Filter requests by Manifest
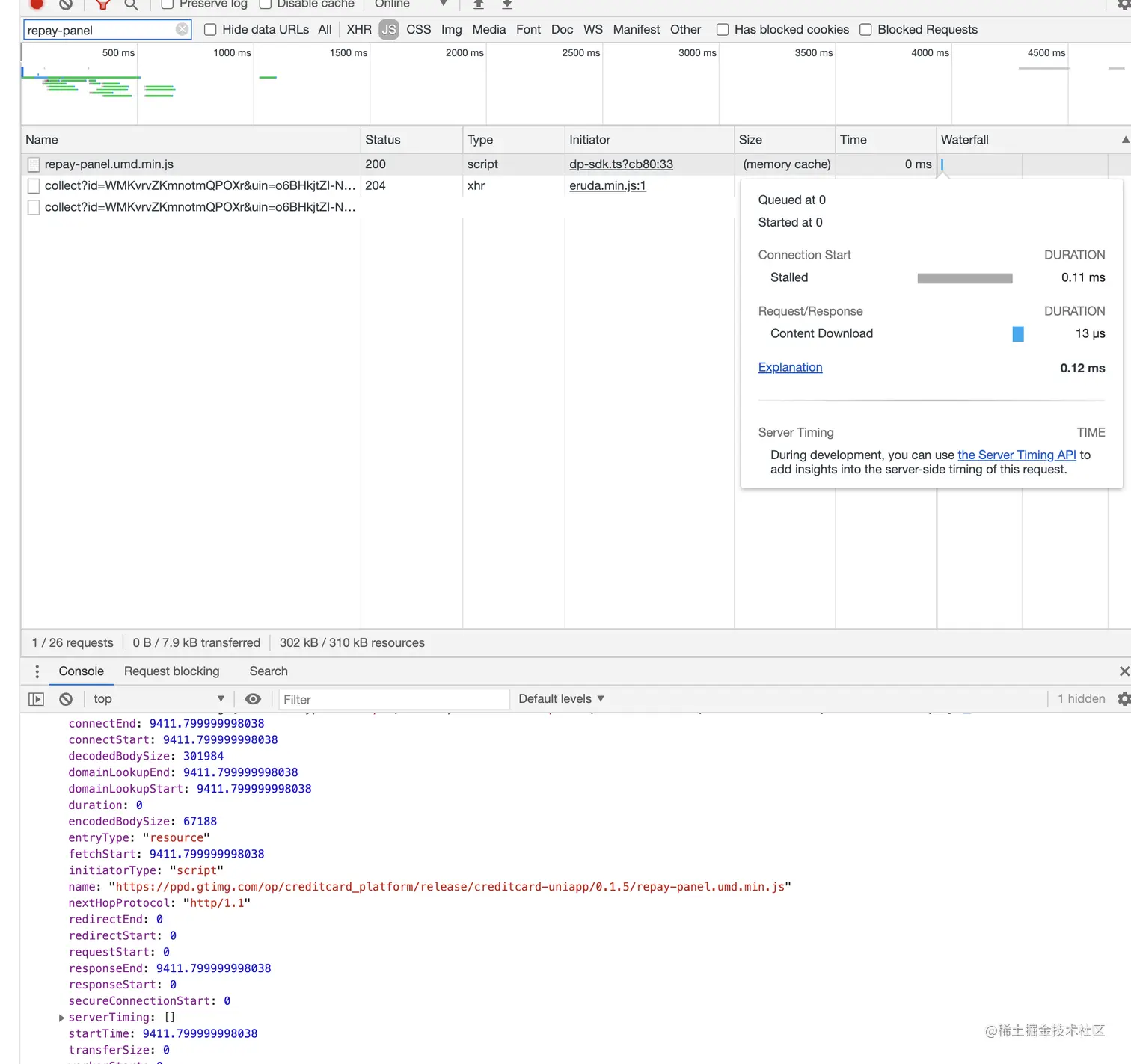Screen dimensions: 1131x1064 click(x=637, y=30)
